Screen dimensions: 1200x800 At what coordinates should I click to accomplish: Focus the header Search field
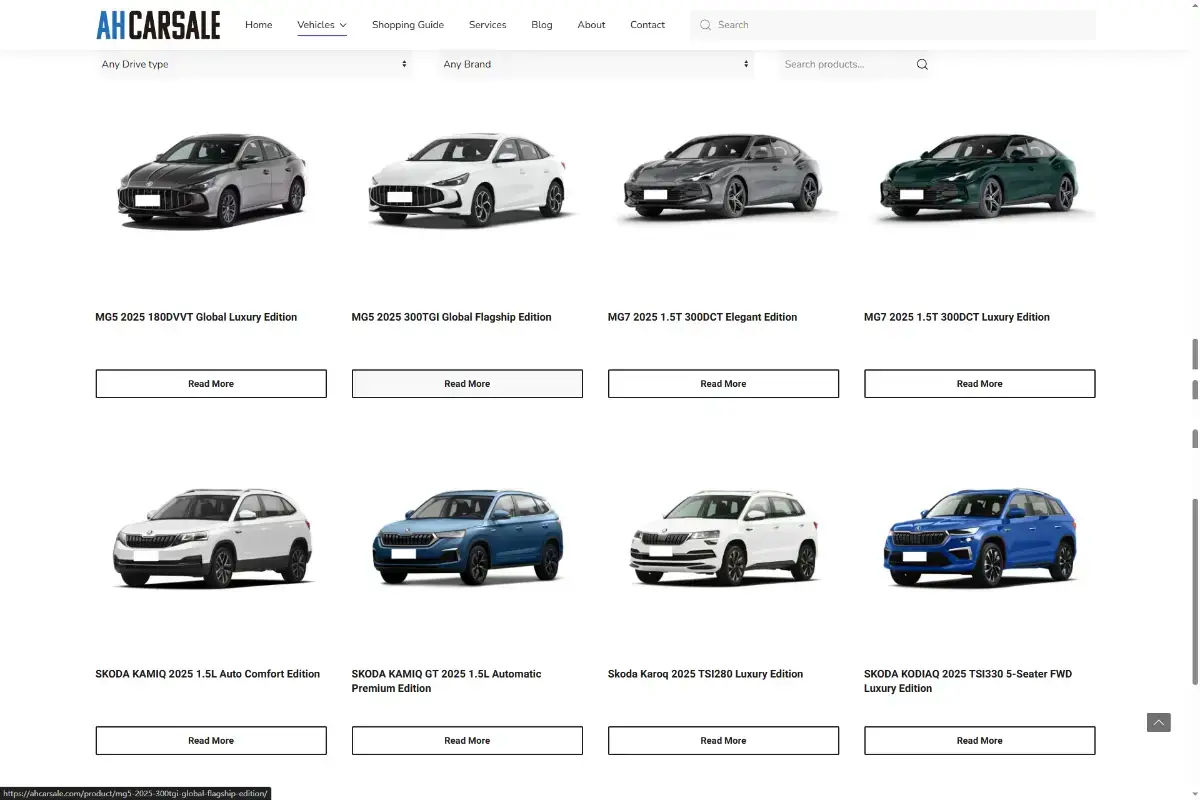point(893,25)
